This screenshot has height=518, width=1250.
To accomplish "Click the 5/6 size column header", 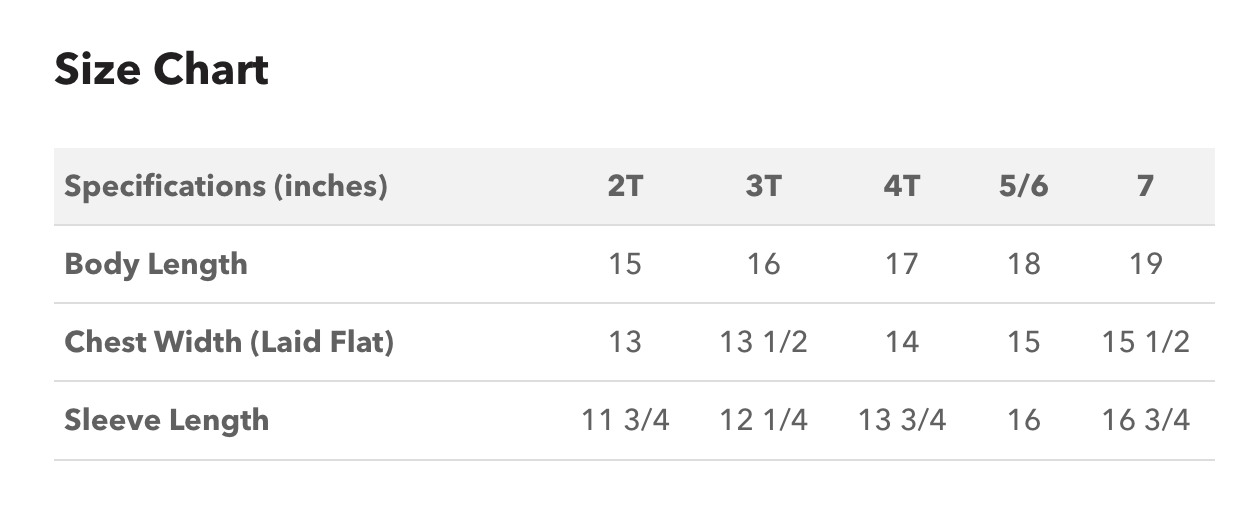I will pos(1024,186).
